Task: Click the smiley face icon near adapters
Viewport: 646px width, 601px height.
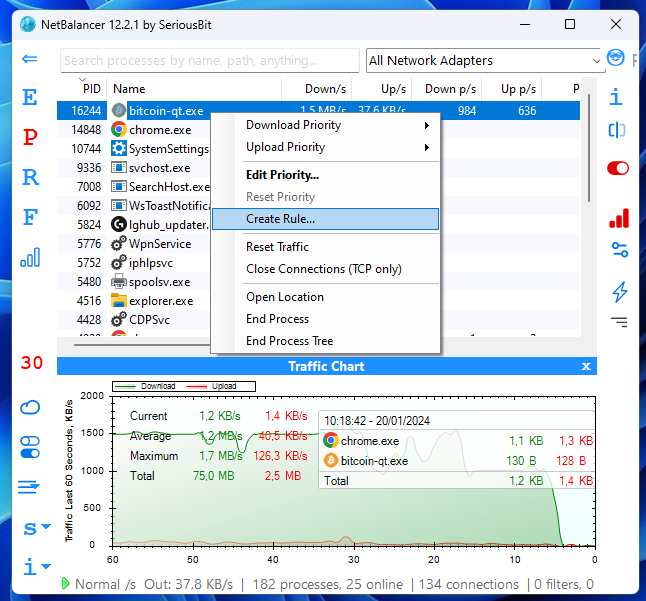Action: coord(616,58)
